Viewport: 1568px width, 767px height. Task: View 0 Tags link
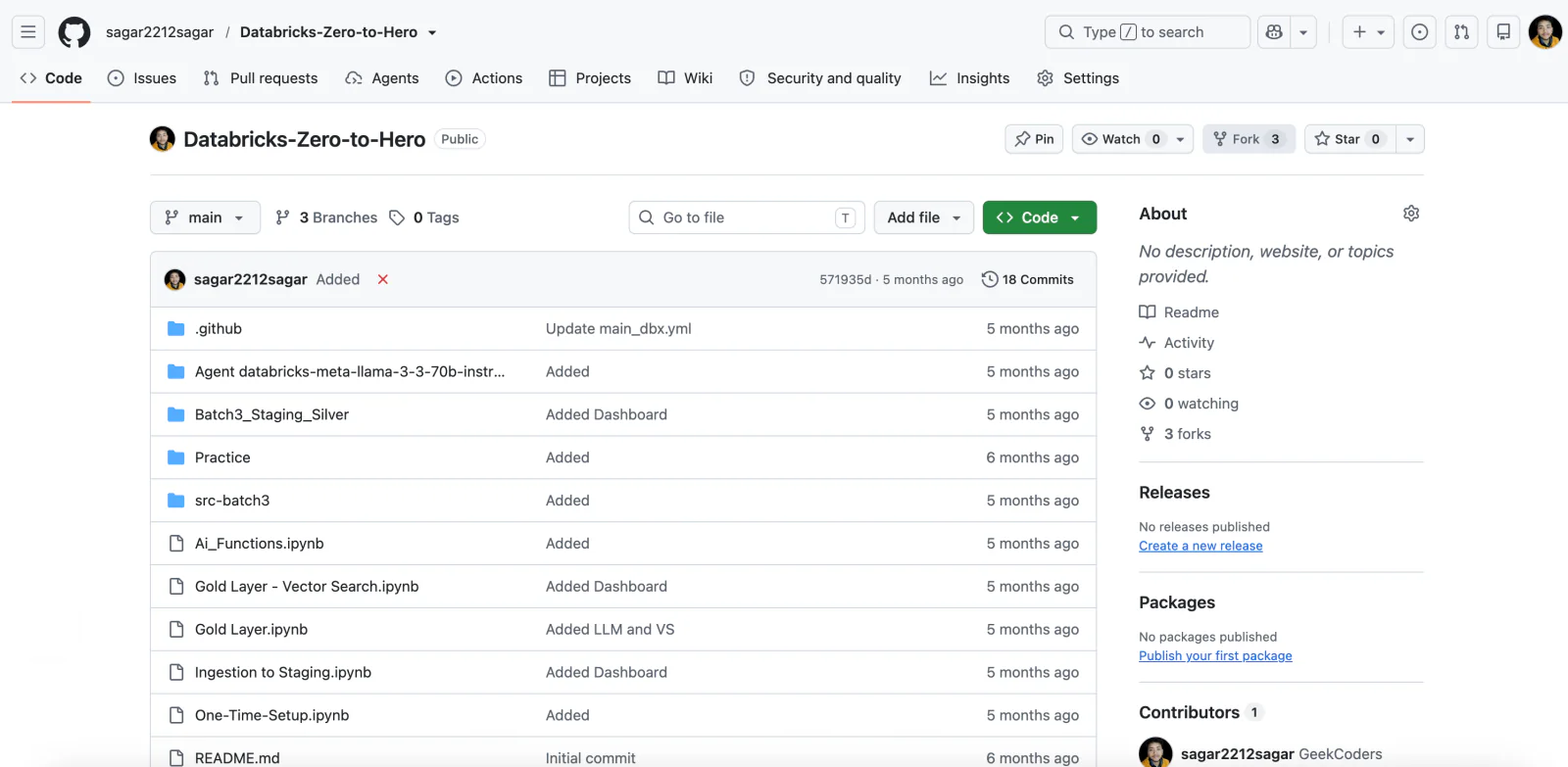(x=424, y=217)
